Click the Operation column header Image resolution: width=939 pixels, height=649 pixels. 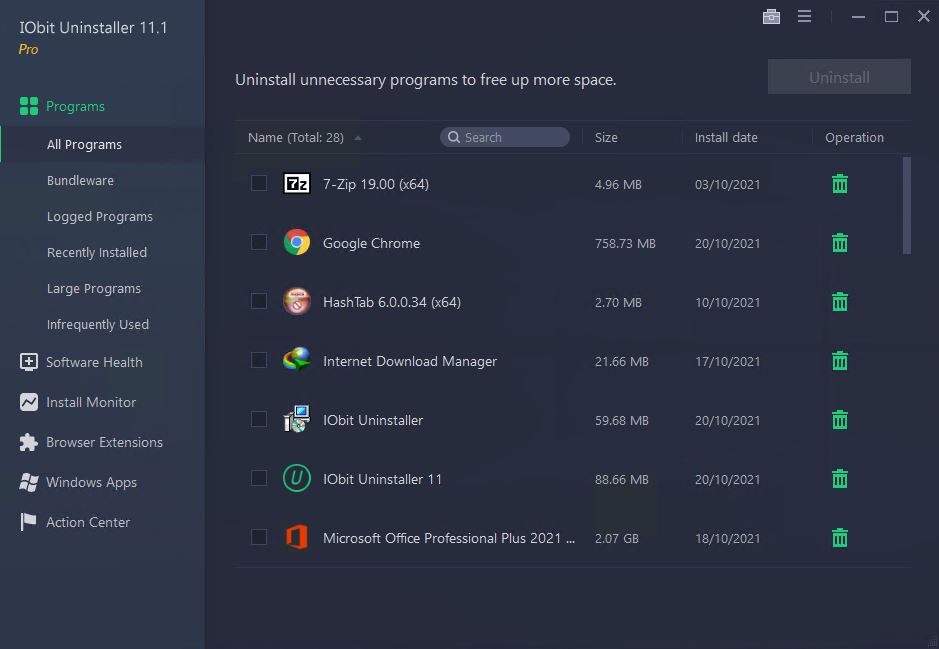[854, 138]
